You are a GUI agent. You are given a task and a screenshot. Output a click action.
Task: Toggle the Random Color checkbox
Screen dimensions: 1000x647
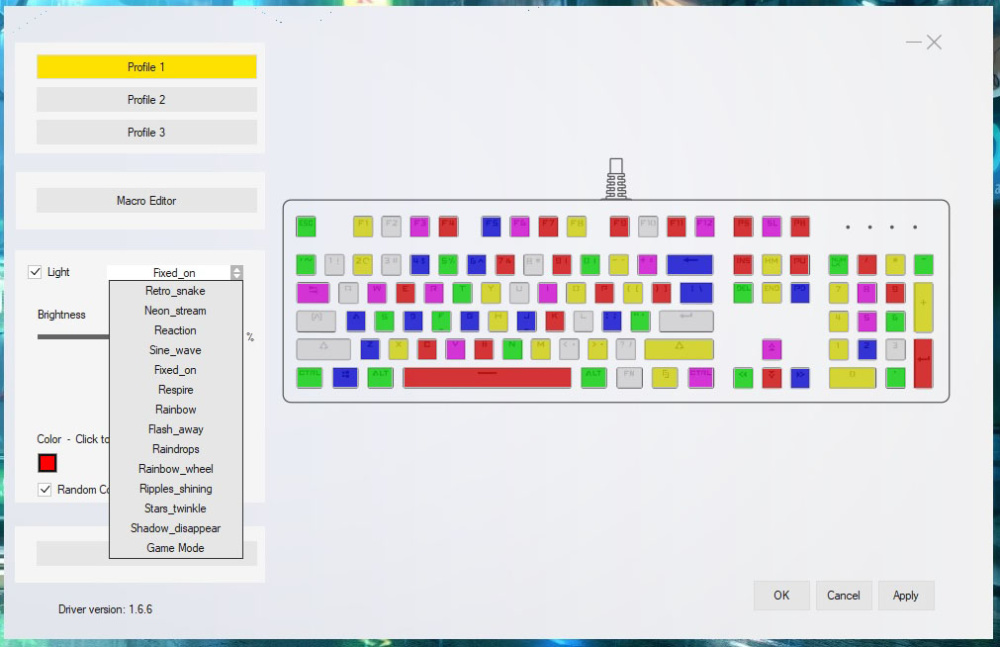45,489
